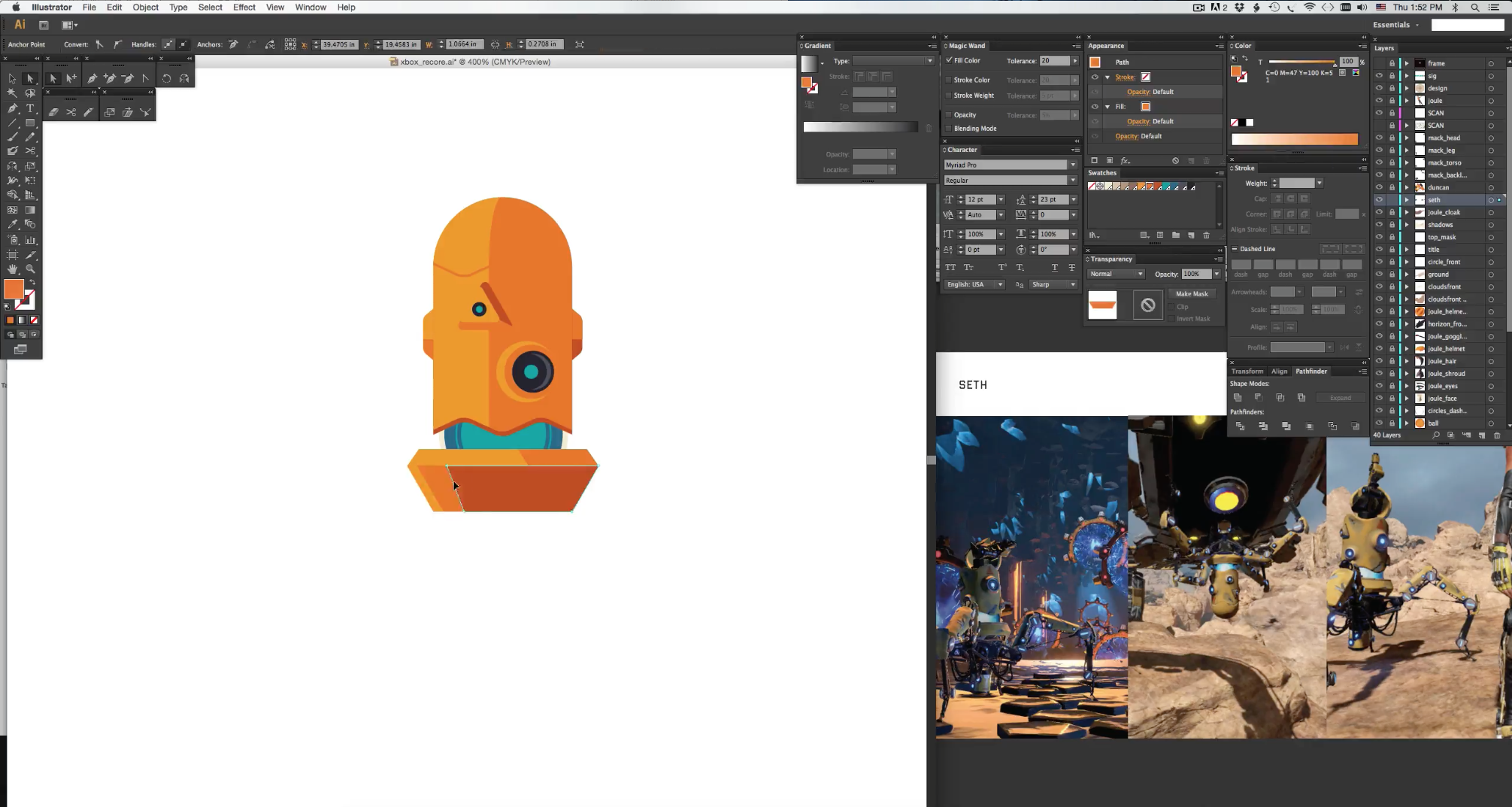Click the orange color spectrum bar in Color panel

[1295, 139]
